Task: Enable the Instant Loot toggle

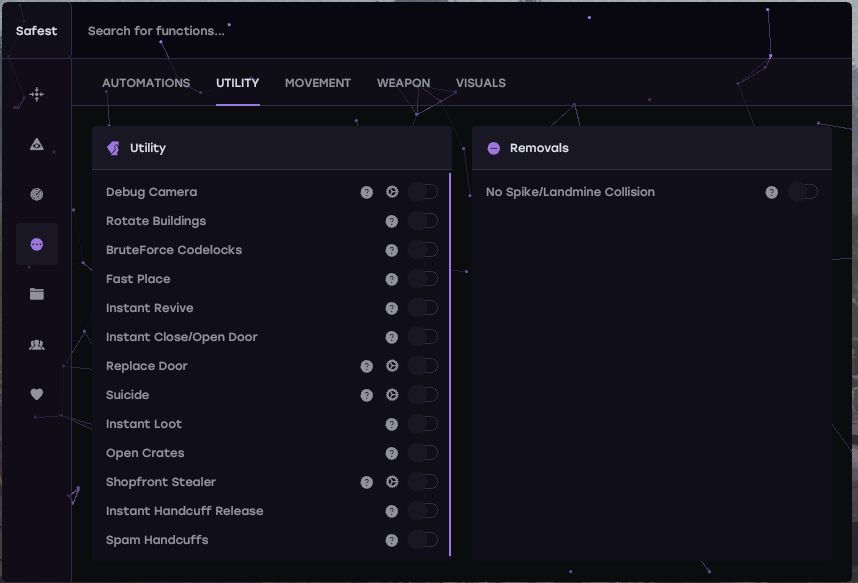Action: (x=422, y=424)
